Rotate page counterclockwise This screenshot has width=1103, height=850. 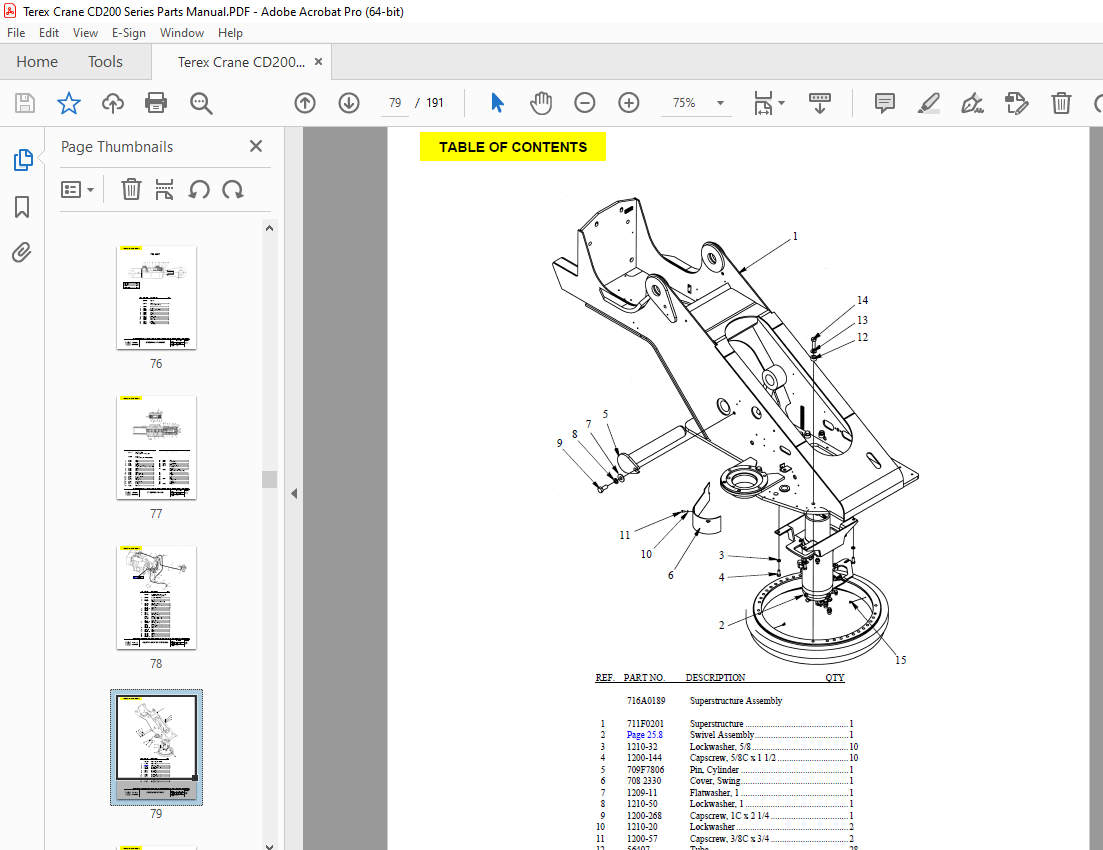tap(199, 189)
